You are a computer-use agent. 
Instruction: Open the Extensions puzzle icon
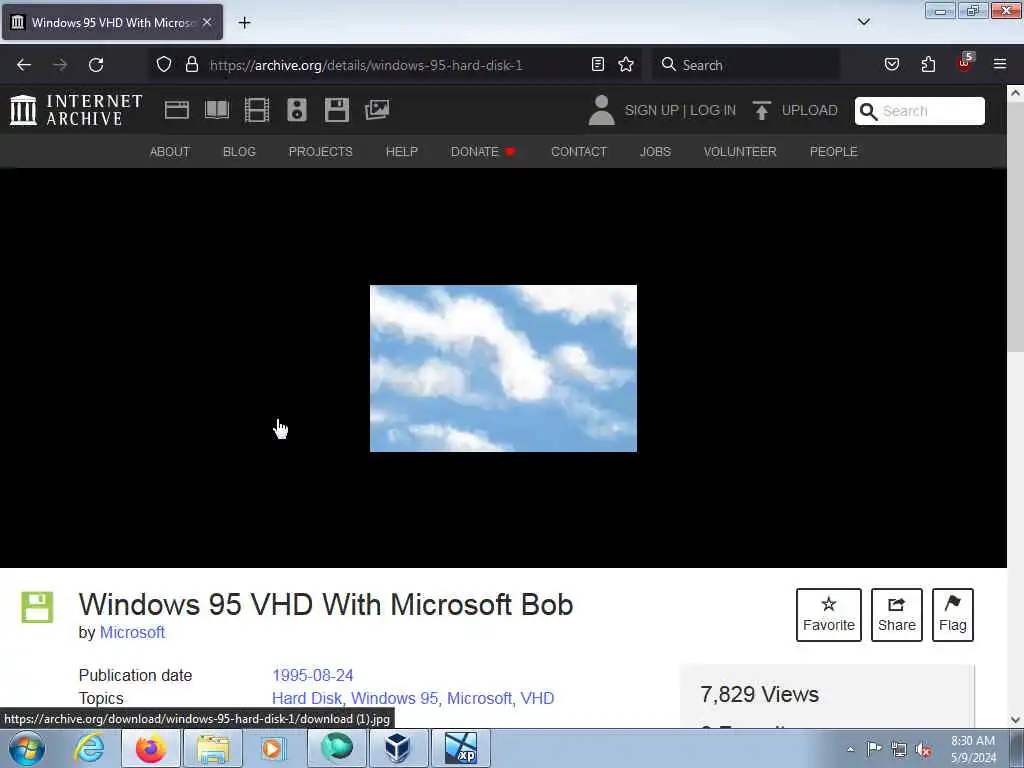[x=928, y=64]
